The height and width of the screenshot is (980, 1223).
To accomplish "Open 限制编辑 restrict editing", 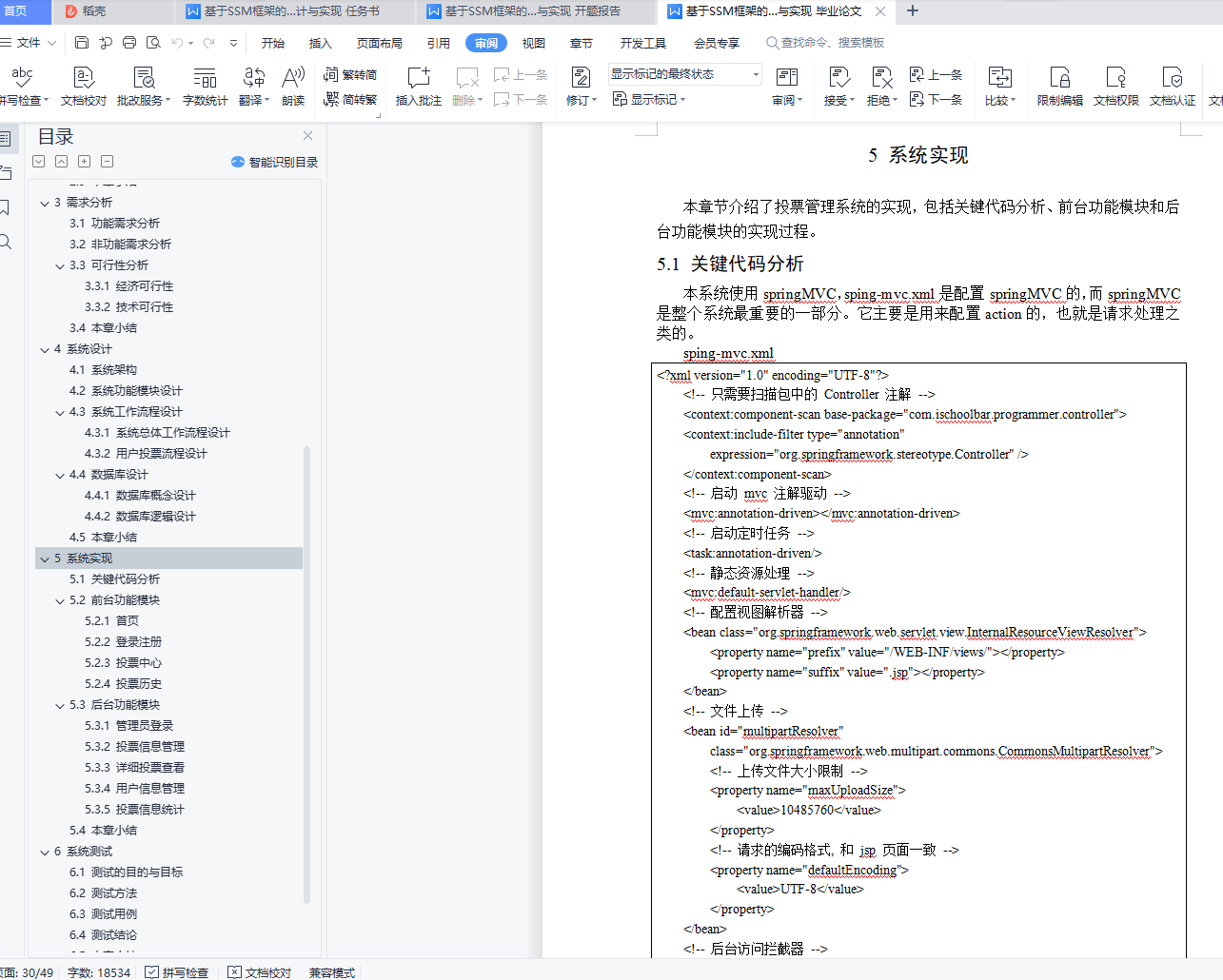I will 1060,86.
